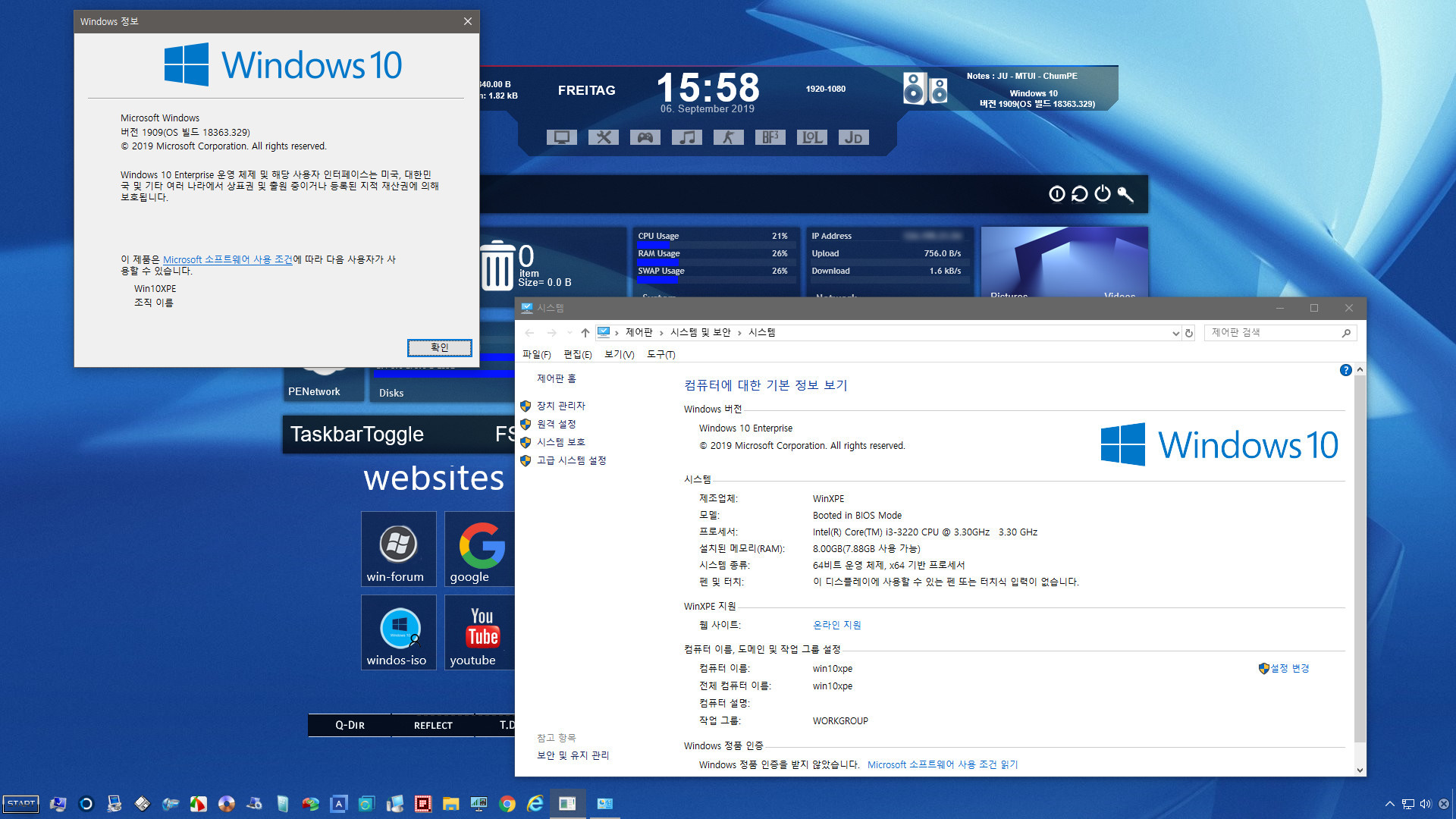Click the speakers icon on desktop widget
Screen dimensions: 1456x819
click(x=925, y=89)
